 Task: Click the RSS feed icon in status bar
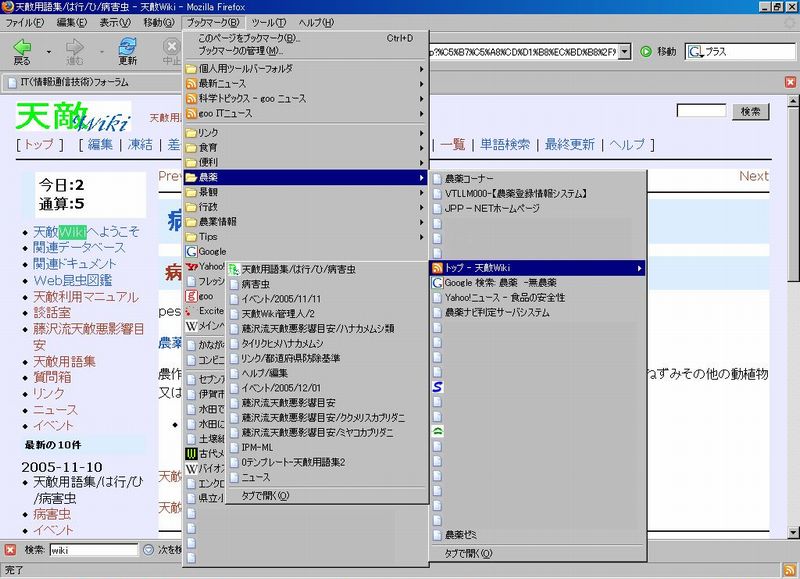pyautogui.click(x=789, y=569)
